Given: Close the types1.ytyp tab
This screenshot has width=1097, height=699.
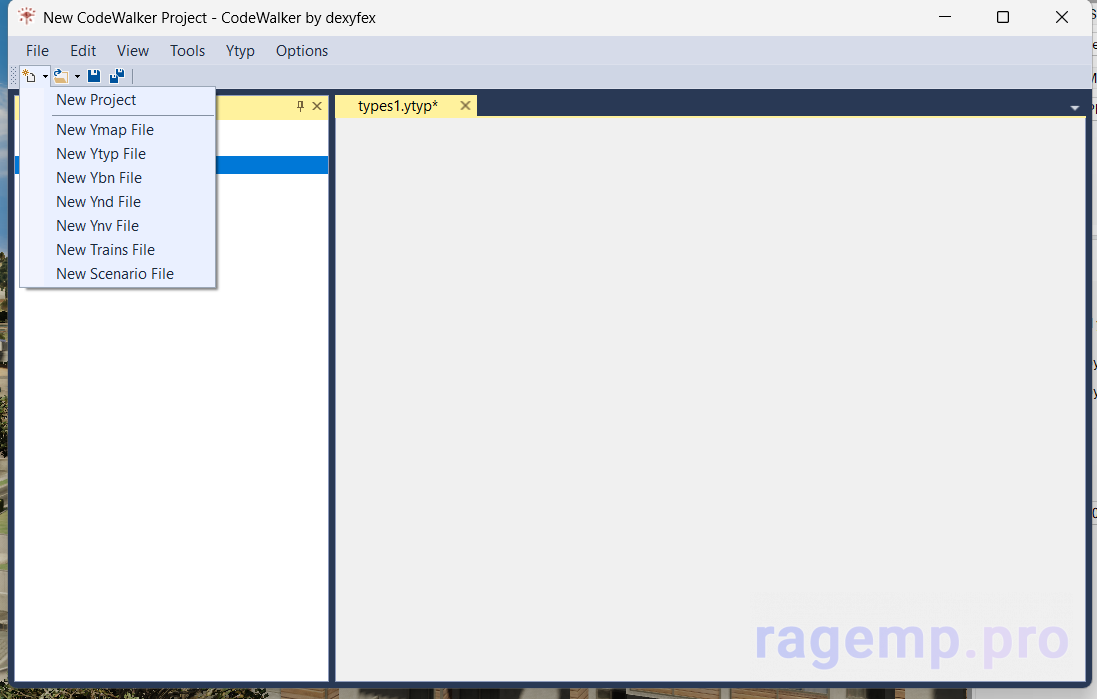Looking at the screenshot, I should pos(465,106).
